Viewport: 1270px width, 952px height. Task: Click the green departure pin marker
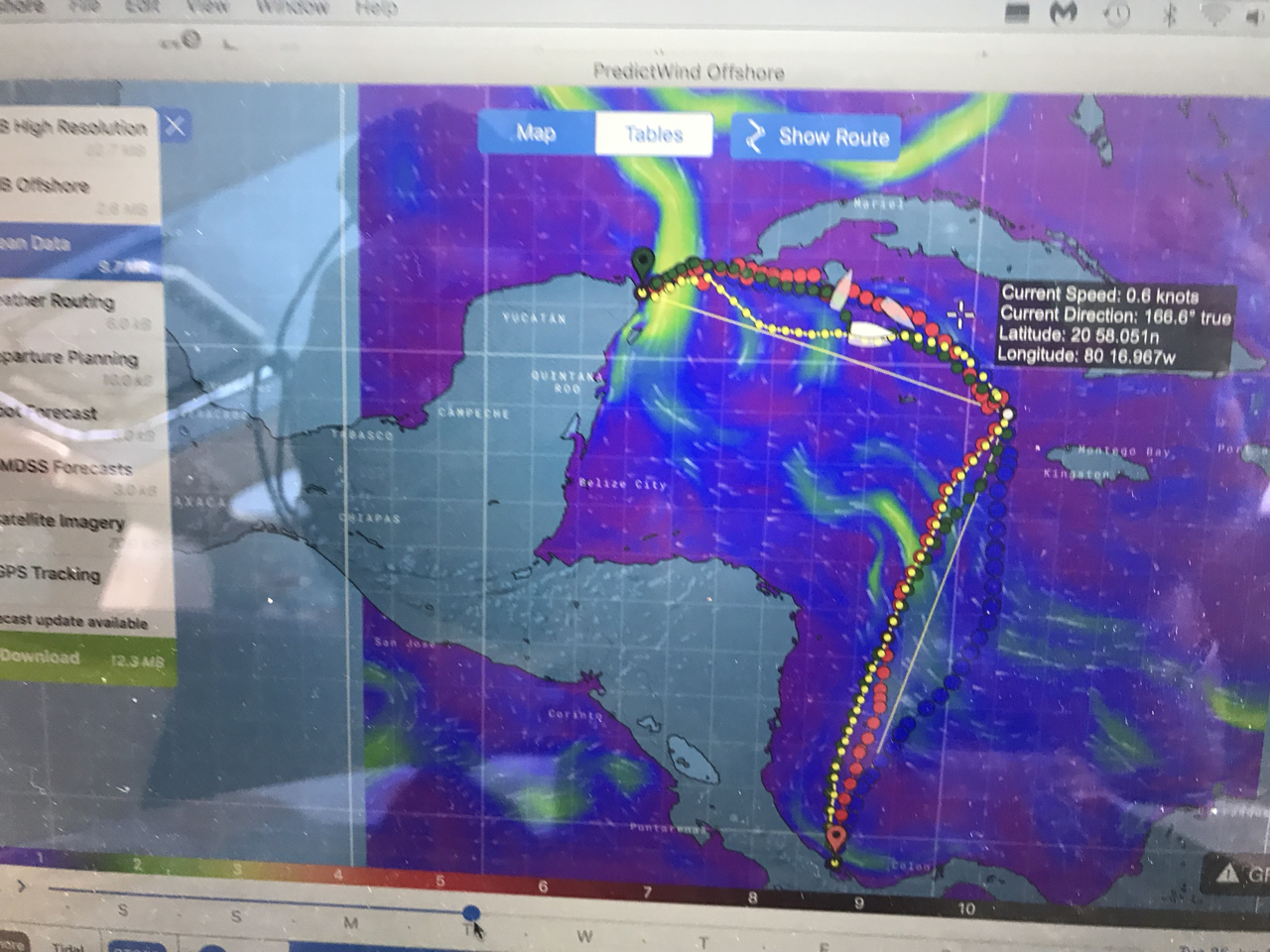click(645, 264)
